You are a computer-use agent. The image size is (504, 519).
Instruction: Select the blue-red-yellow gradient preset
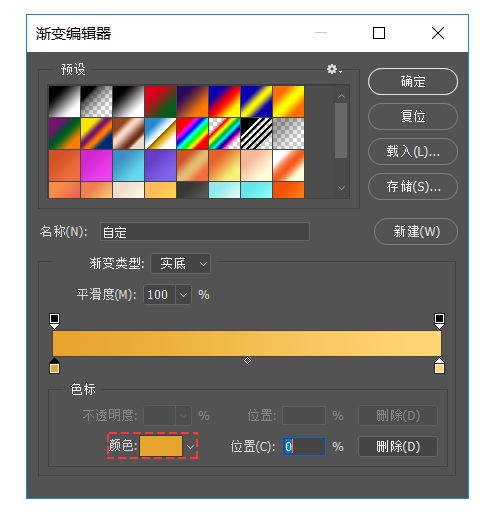point(225,101)
